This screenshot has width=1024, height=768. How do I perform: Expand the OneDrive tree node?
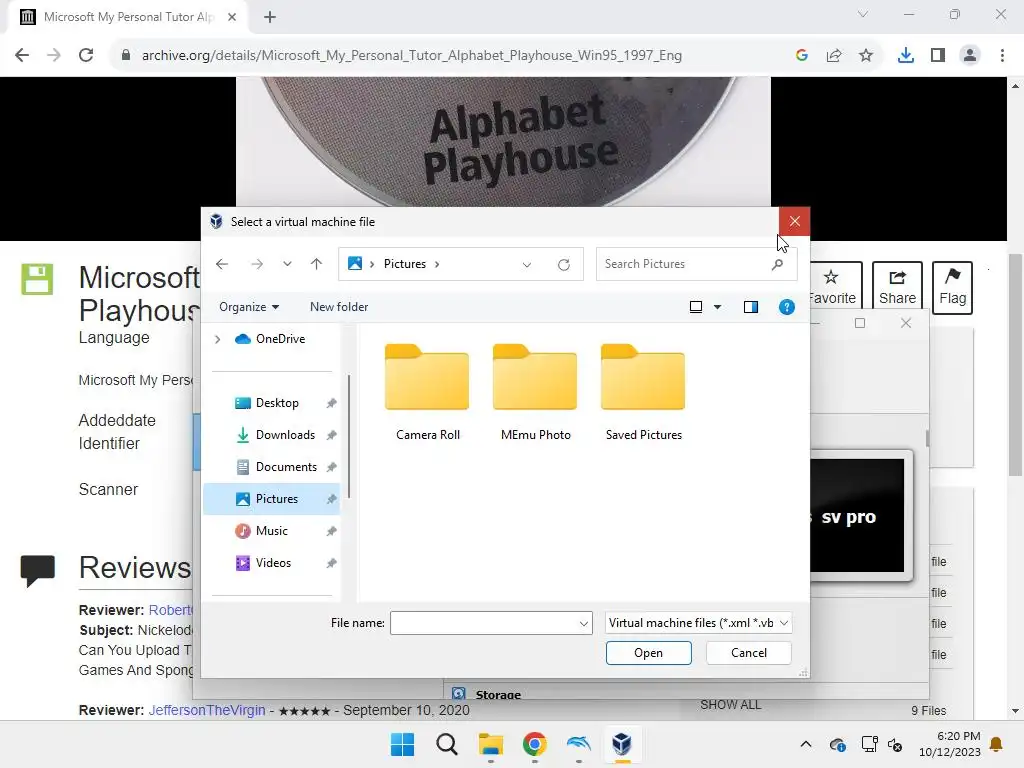tap(217, 339)
